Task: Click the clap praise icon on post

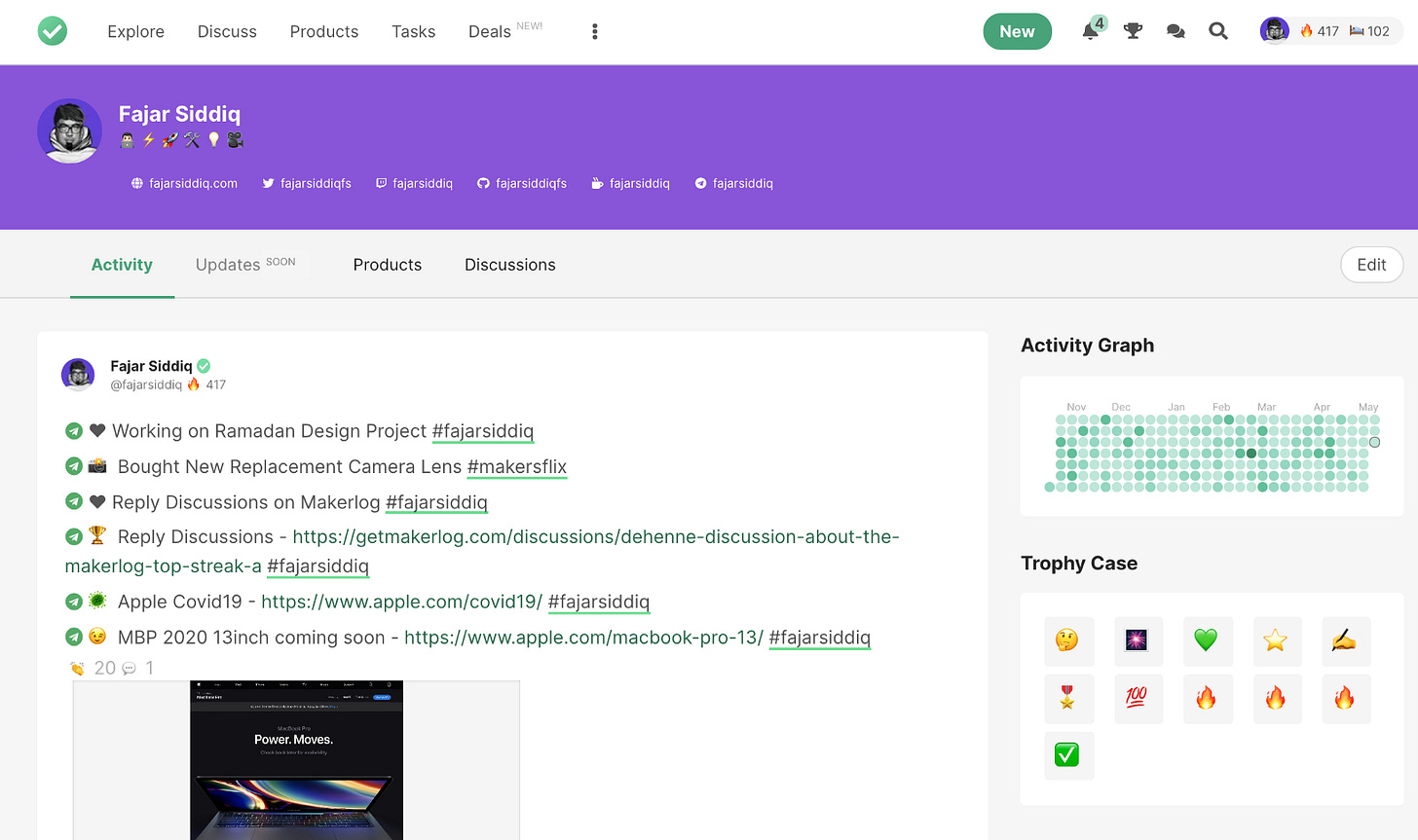Action: point(78,669)
